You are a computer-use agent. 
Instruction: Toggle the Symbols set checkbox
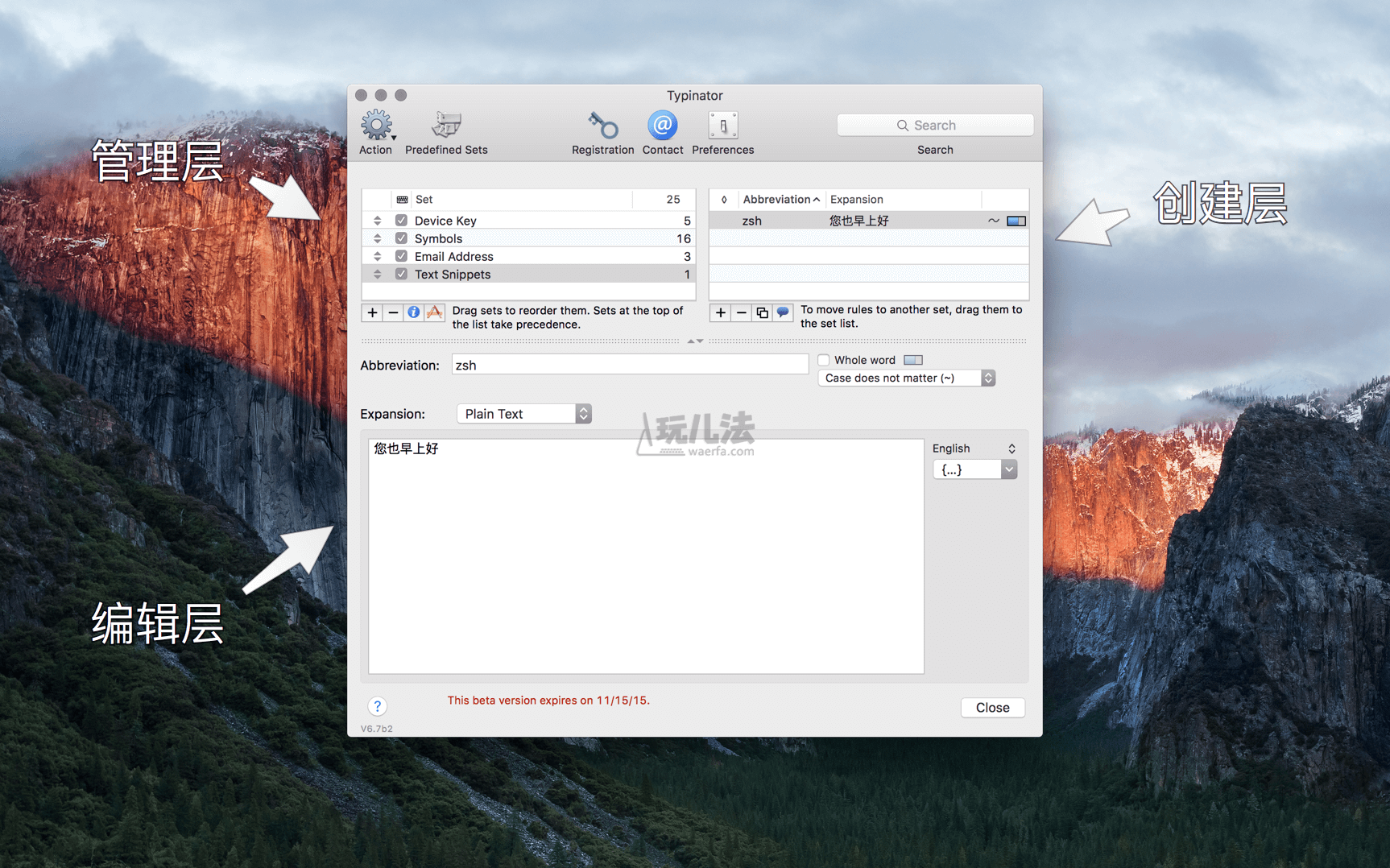point(401,238)
